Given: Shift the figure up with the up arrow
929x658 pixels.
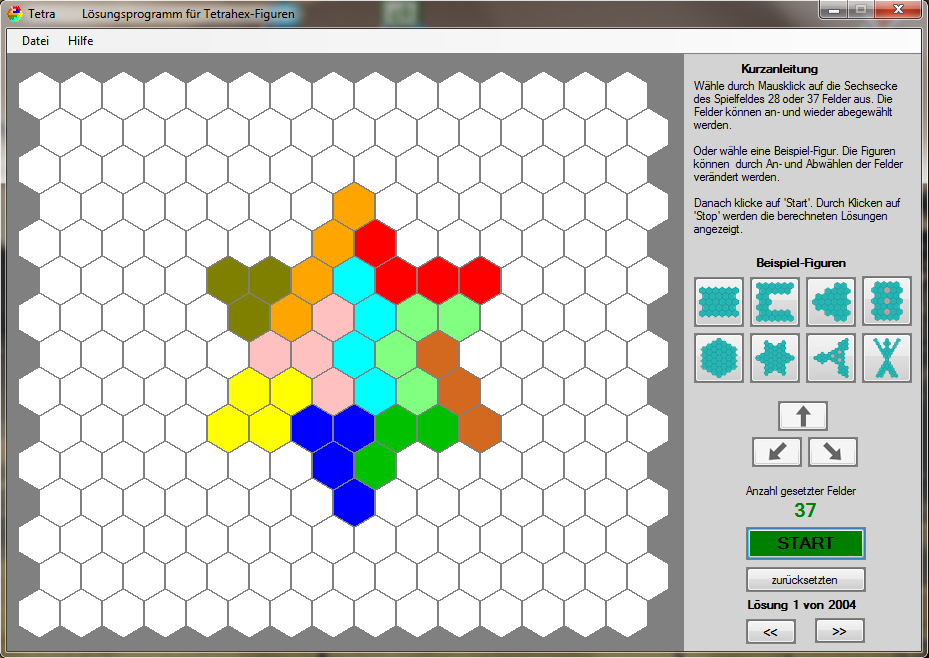Looking at the screenshot, I should pos(803,416).
